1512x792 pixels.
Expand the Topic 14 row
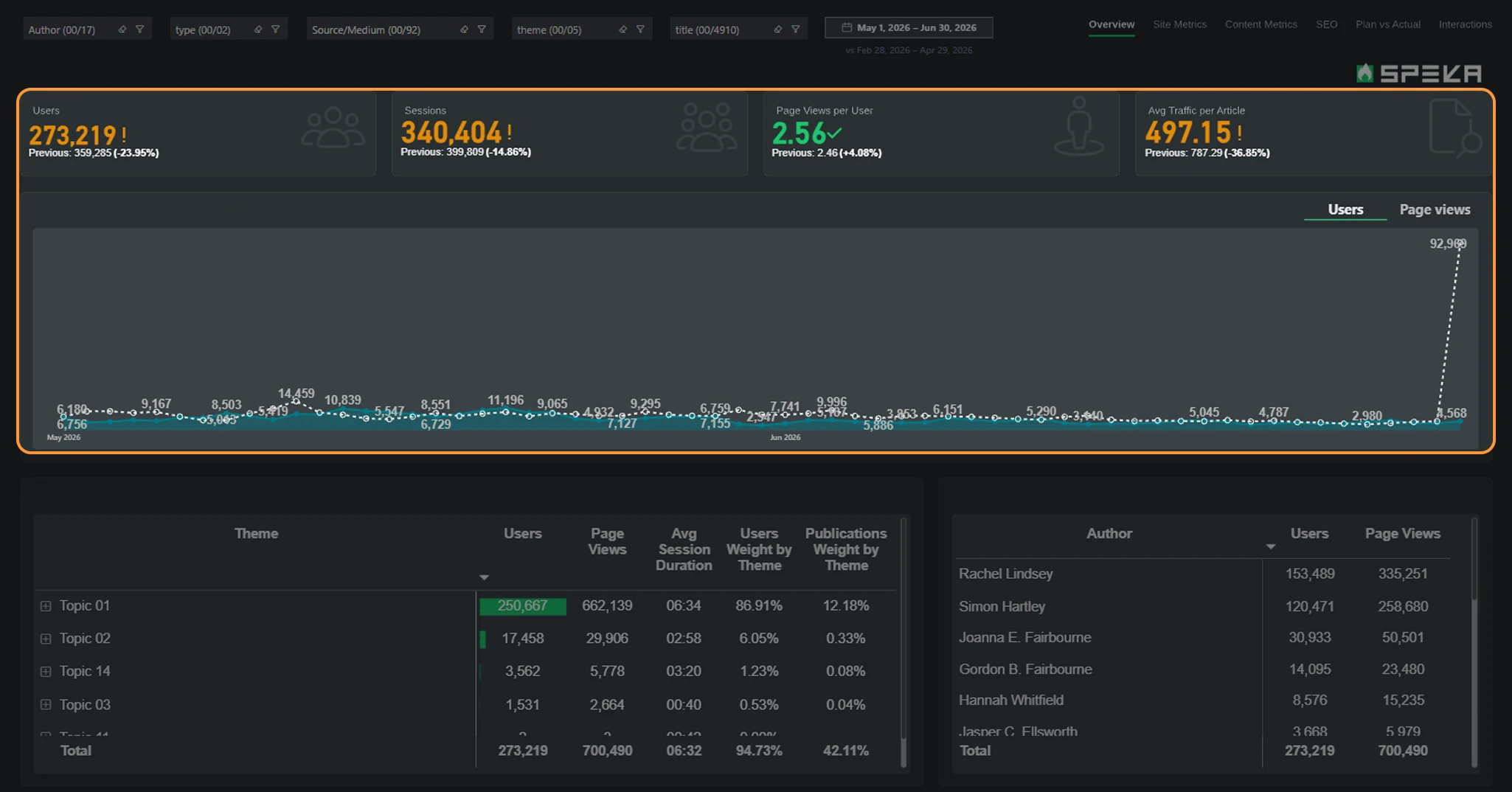click(x=46, y=672)
